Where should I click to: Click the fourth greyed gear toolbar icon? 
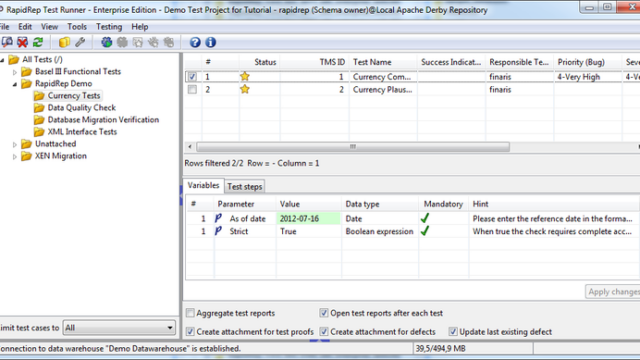[153, 42]
